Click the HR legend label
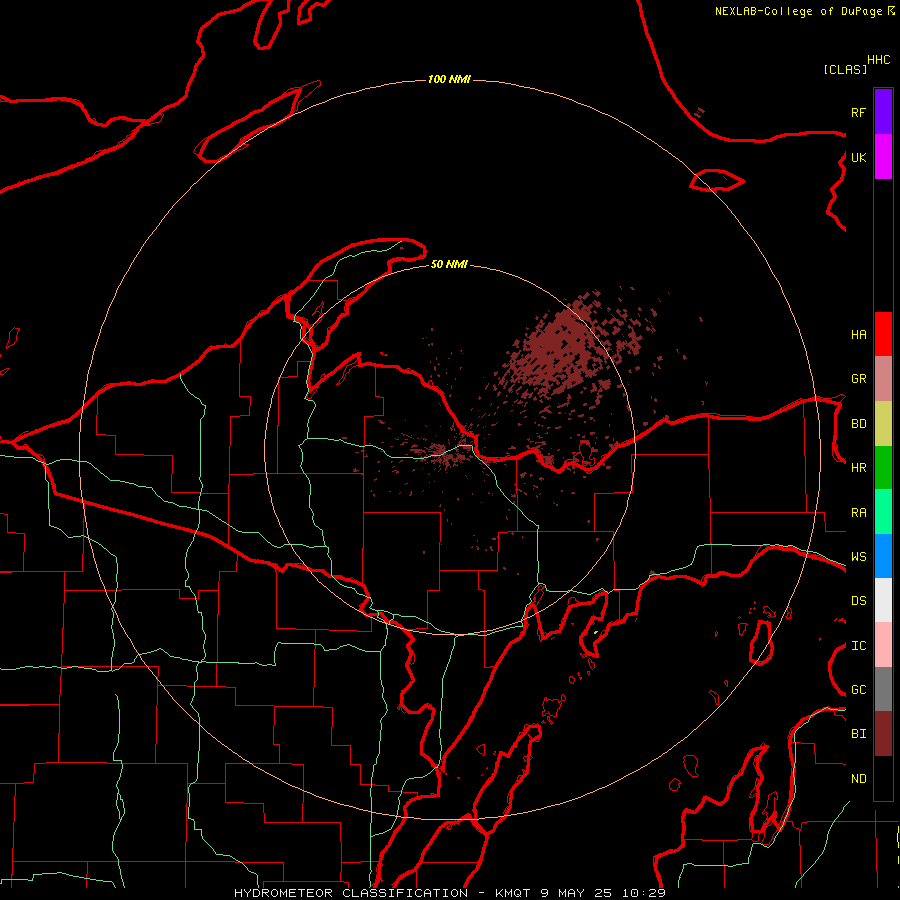900x900 pixels. click(859, 468)
